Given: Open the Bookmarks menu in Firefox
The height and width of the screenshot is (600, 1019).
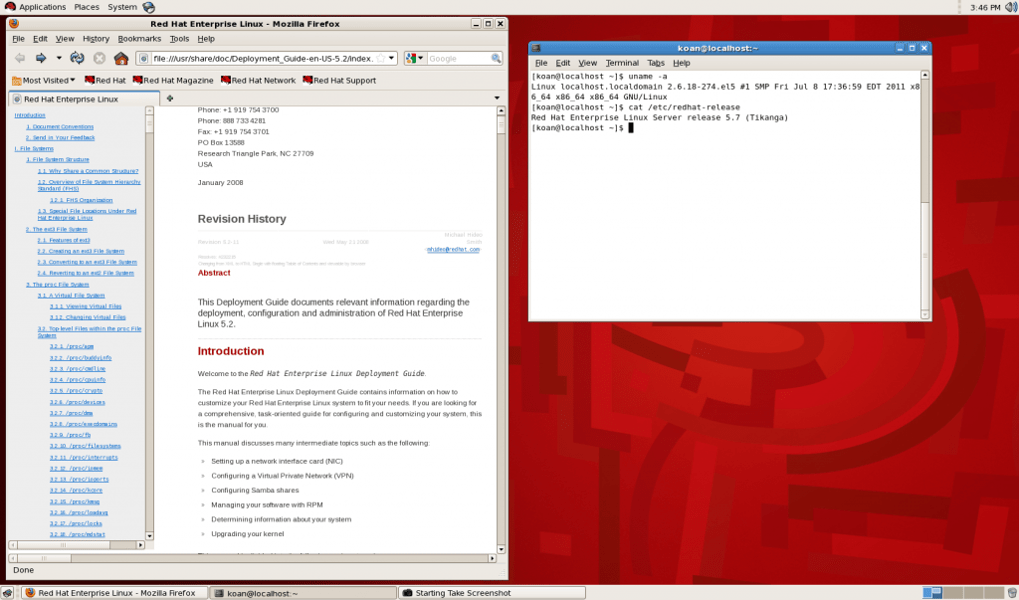Looking at the screenshot, I should [x=139, y=39].
